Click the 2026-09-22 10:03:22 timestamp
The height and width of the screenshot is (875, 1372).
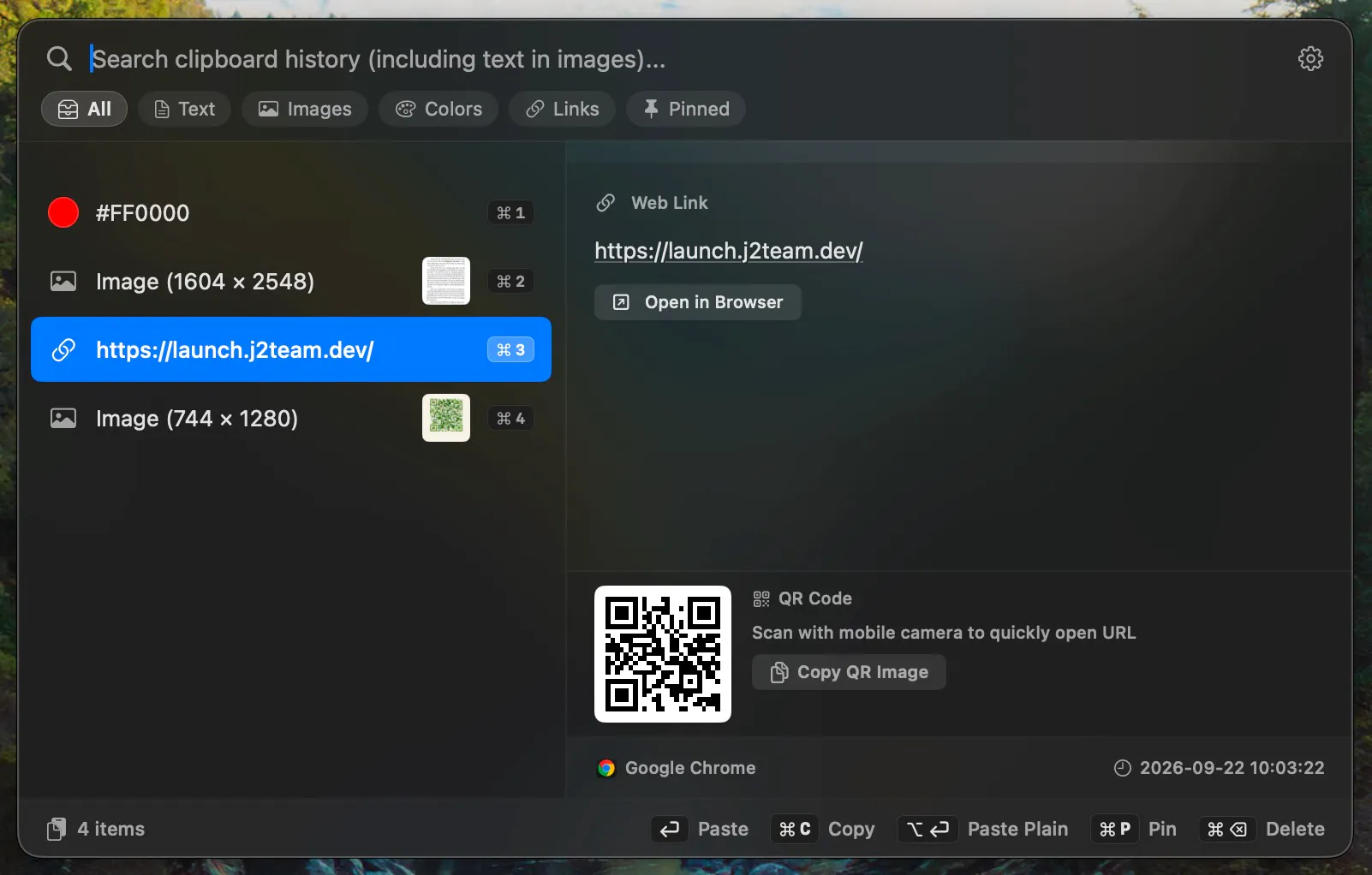point(1232,768)
